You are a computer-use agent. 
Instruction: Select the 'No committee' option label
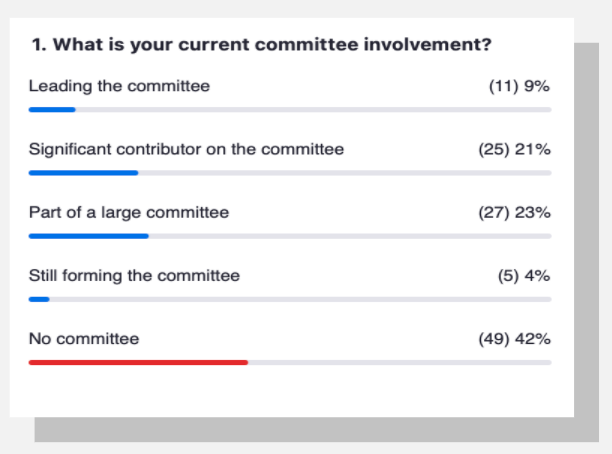(x=84, y=339)
